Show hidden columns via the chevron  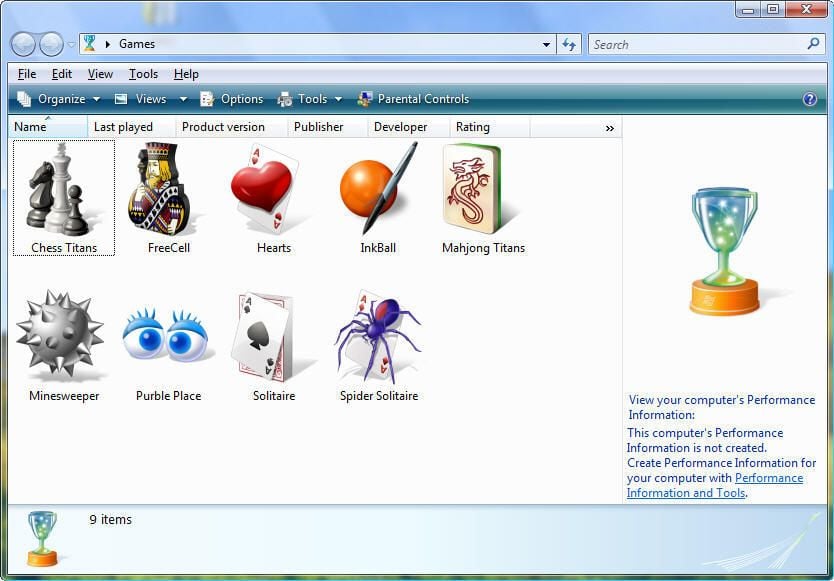click(610, 128)
